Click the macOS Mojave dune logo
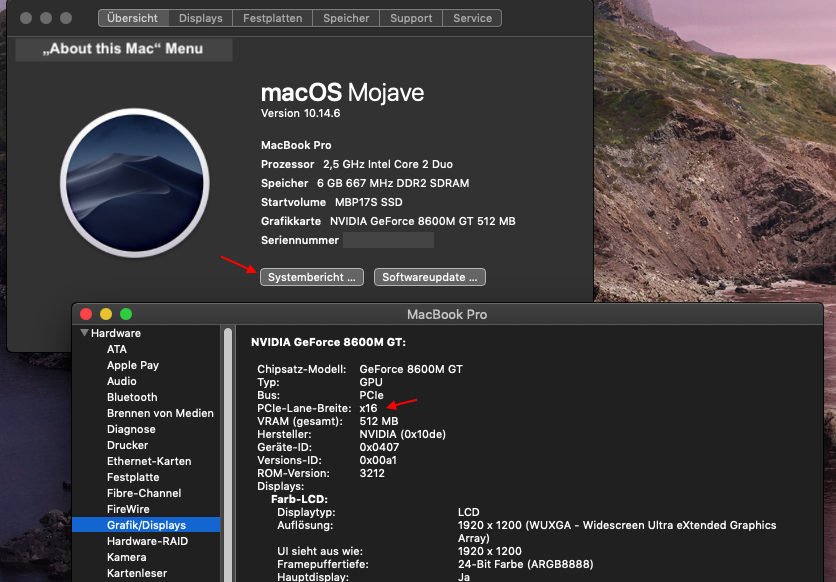836x582 pixels. point(135,183)
